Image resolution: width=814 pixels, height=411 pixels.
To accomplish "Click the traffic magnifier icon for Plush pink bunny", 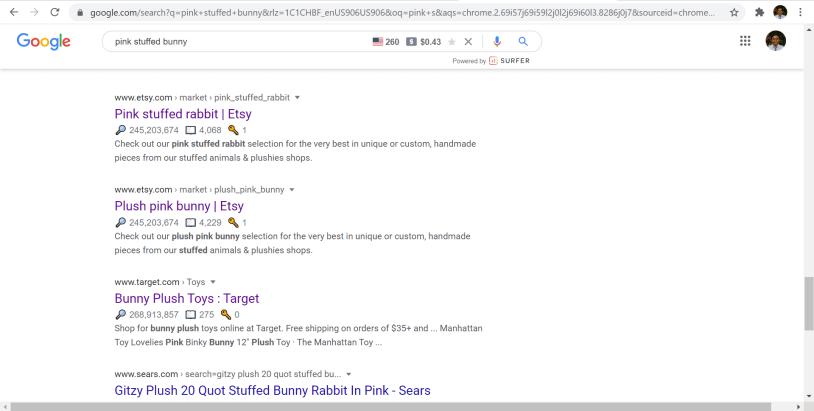I will [120, 223].
